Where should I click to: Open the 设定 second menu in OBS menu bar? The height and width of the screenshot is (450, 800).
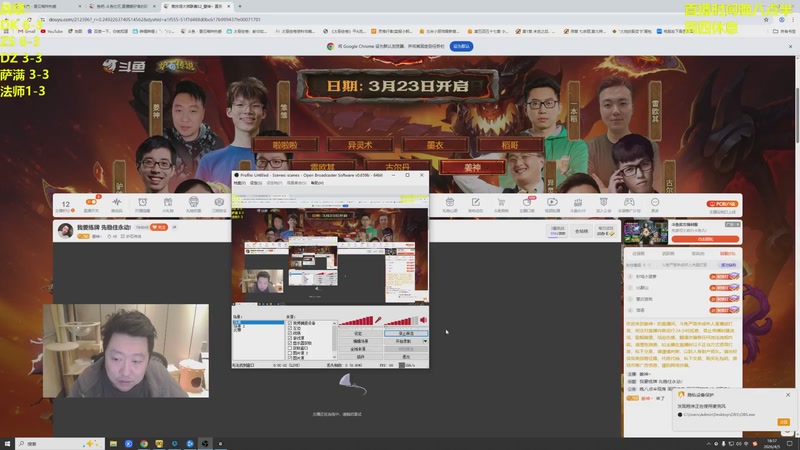[256, 183]
